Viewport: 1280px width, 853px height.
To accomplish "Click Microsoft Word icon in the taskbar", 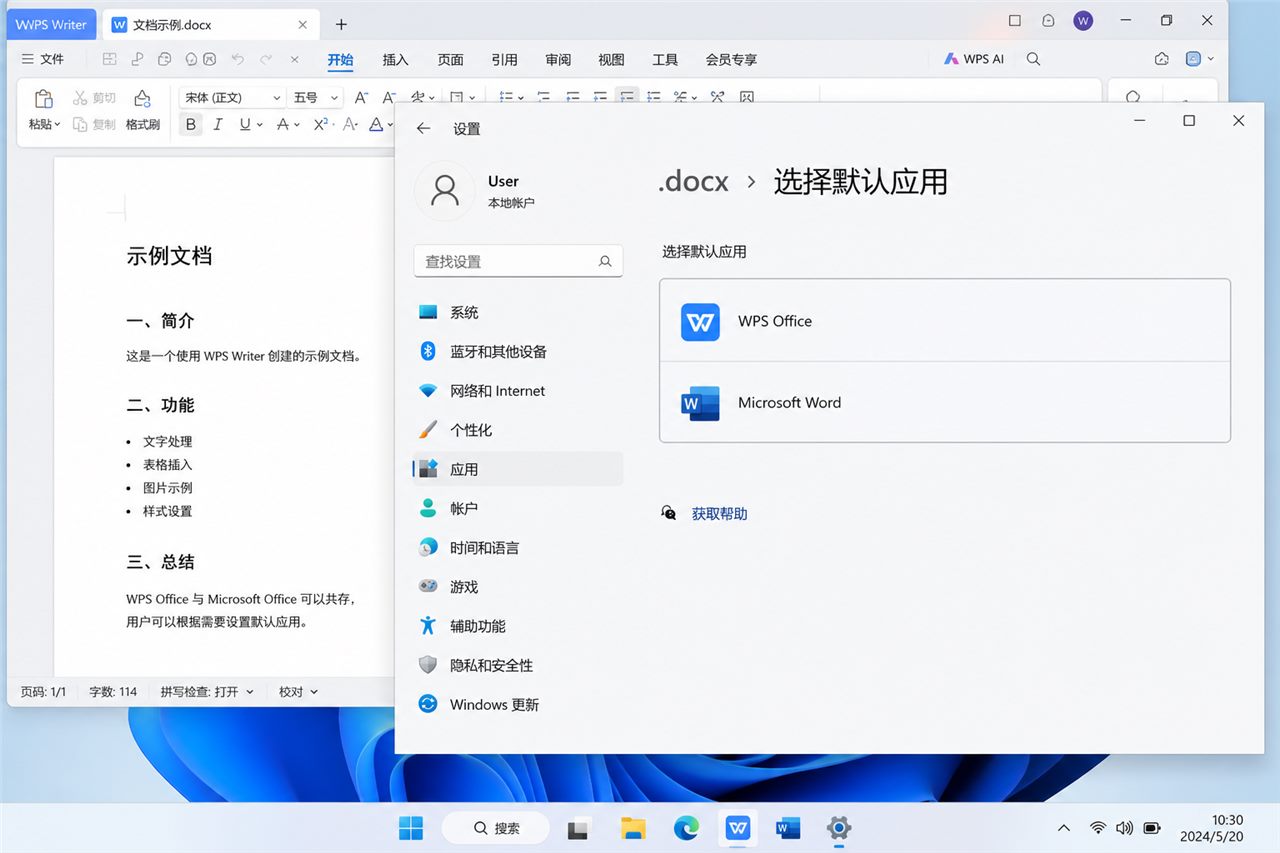I will (788, 827).
